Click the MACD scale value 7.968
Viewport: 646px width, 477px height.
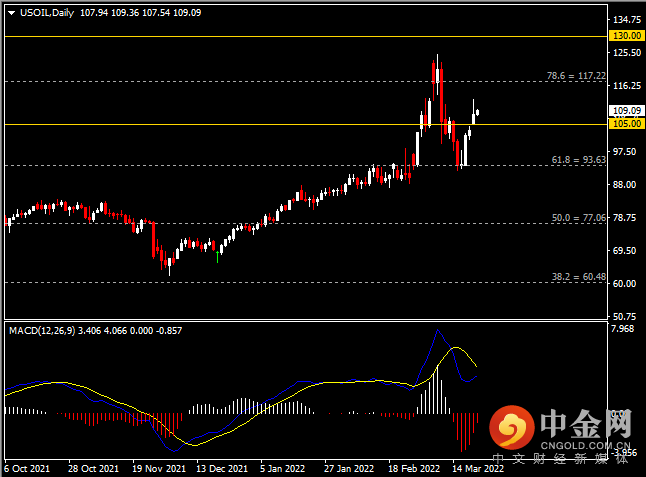[x=623, y=329]
